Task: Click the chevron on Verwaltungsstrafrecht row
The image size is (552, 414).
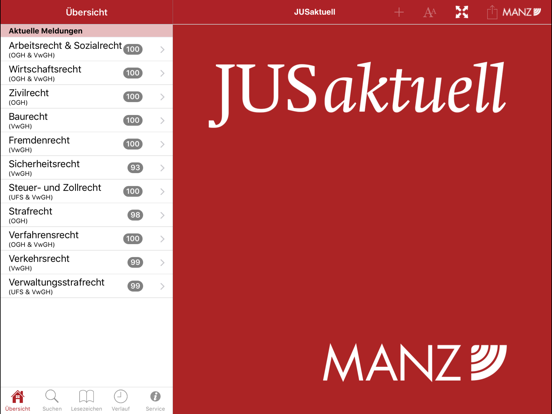Action: 162,286
